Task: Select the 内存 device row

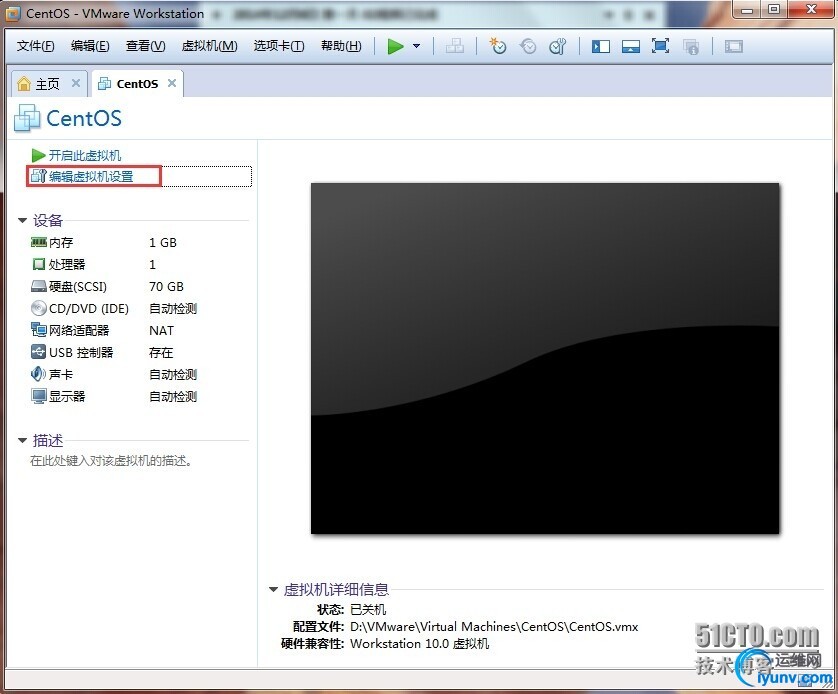Action: click(138, 243)
